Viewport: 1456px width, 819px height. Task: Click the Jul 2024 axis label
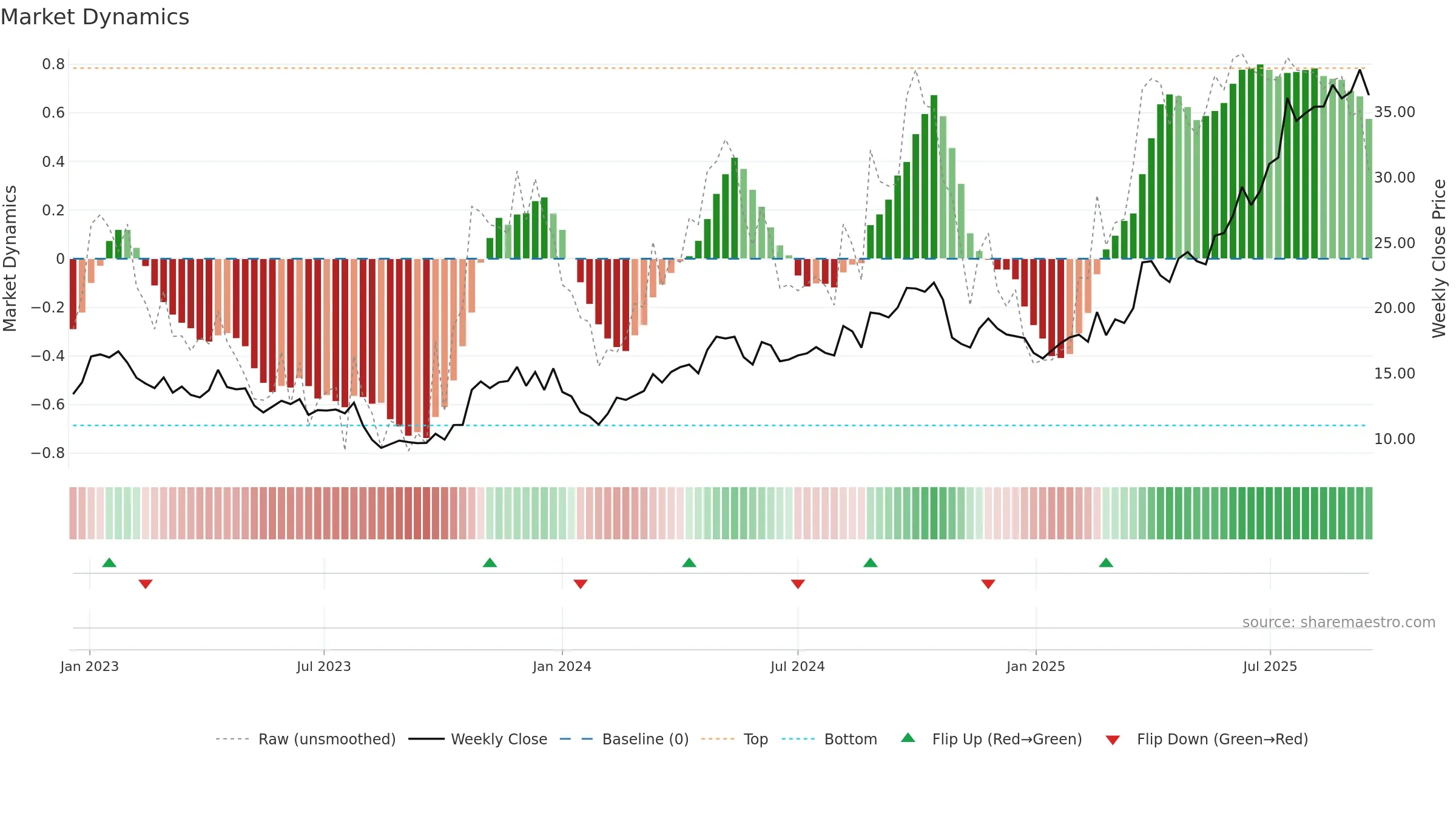coord(798,666)
